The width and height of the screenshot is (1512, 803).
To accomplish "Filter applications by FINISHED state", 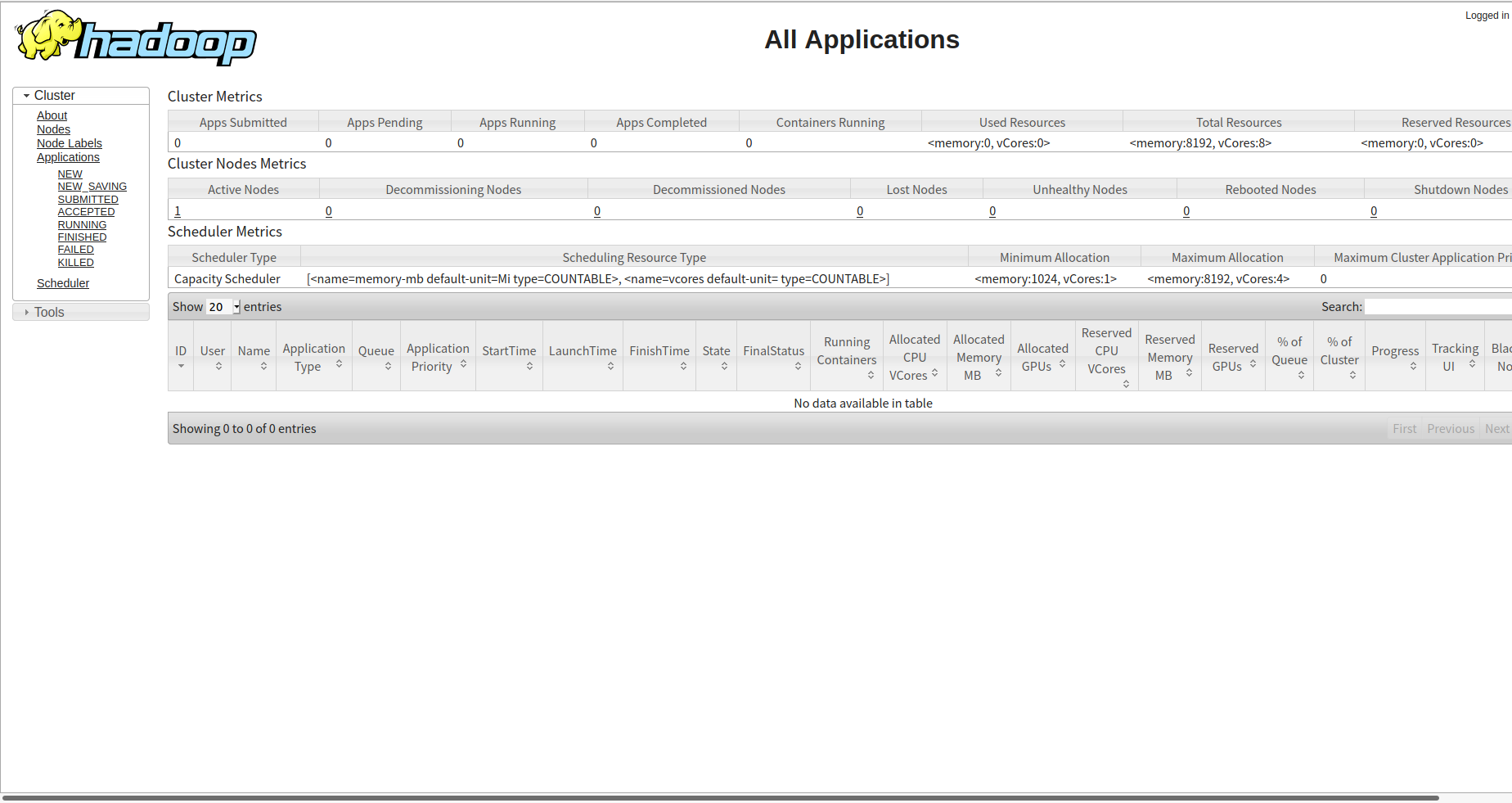I will click(82, 237).
